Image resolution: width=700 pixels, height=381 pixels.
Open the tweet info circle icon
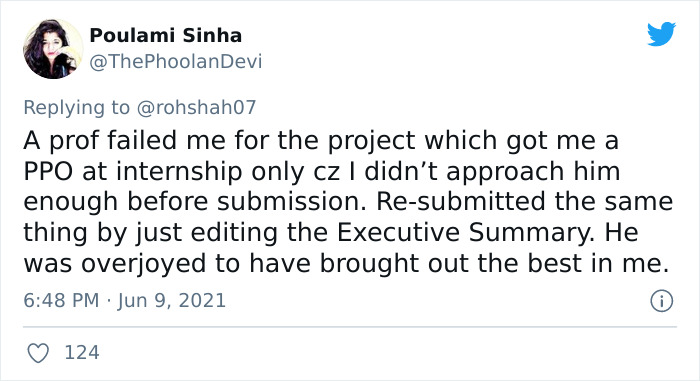(x=661, y=301)
